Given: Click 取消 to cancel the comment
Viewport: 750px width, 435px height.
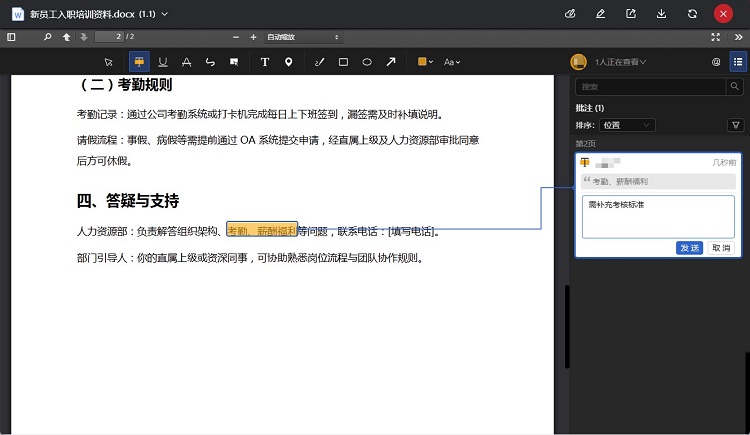Looking at the screenshot, I should point(720,247).
